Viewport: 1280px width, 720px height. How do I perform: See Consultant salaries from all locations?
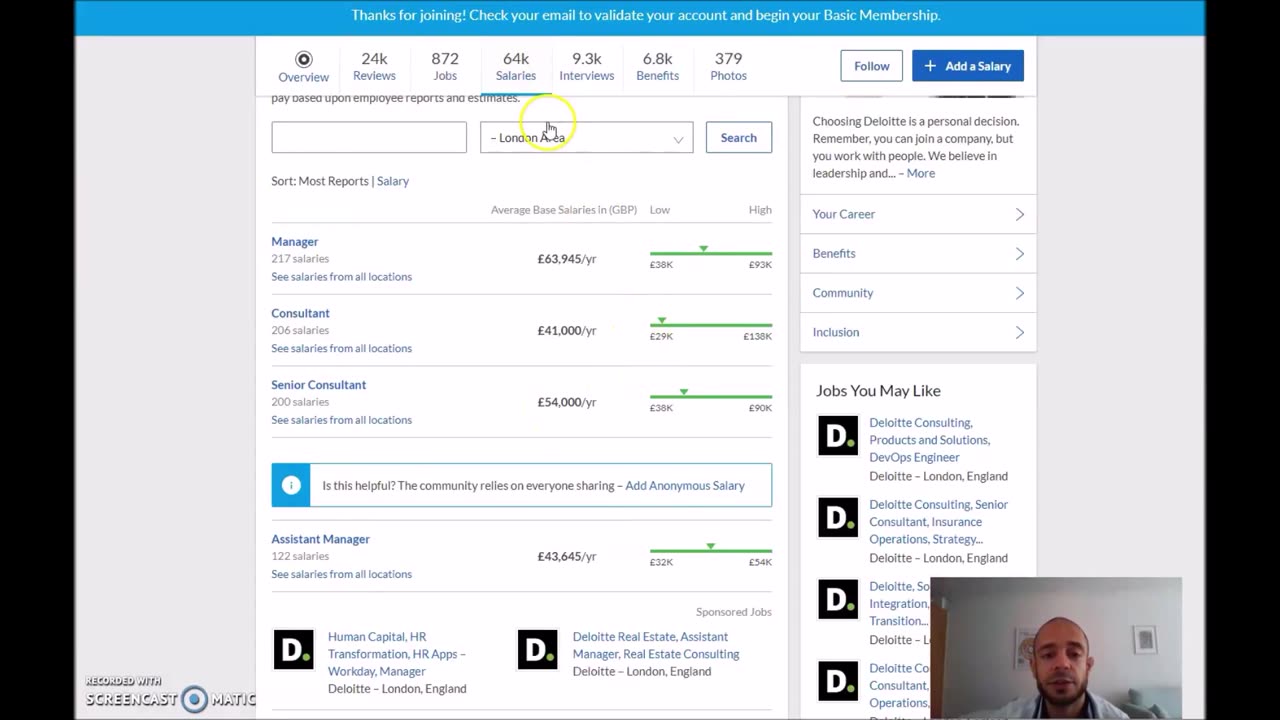pyautogui.click(x=341, y=348)
